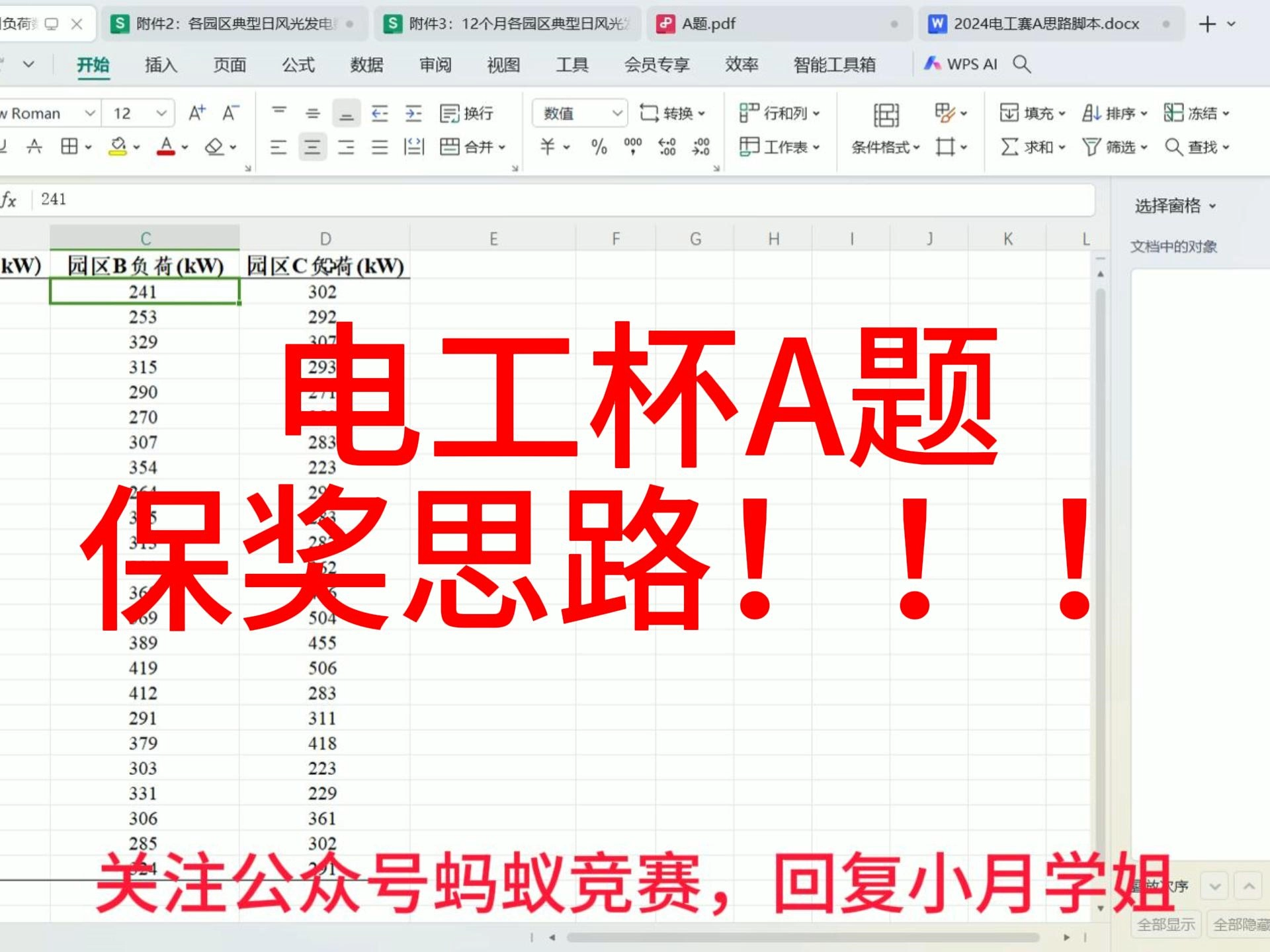Click the fx insert function icon
Image resolution: width=1270 pixels, height=952 pixels.
point(9,199)
